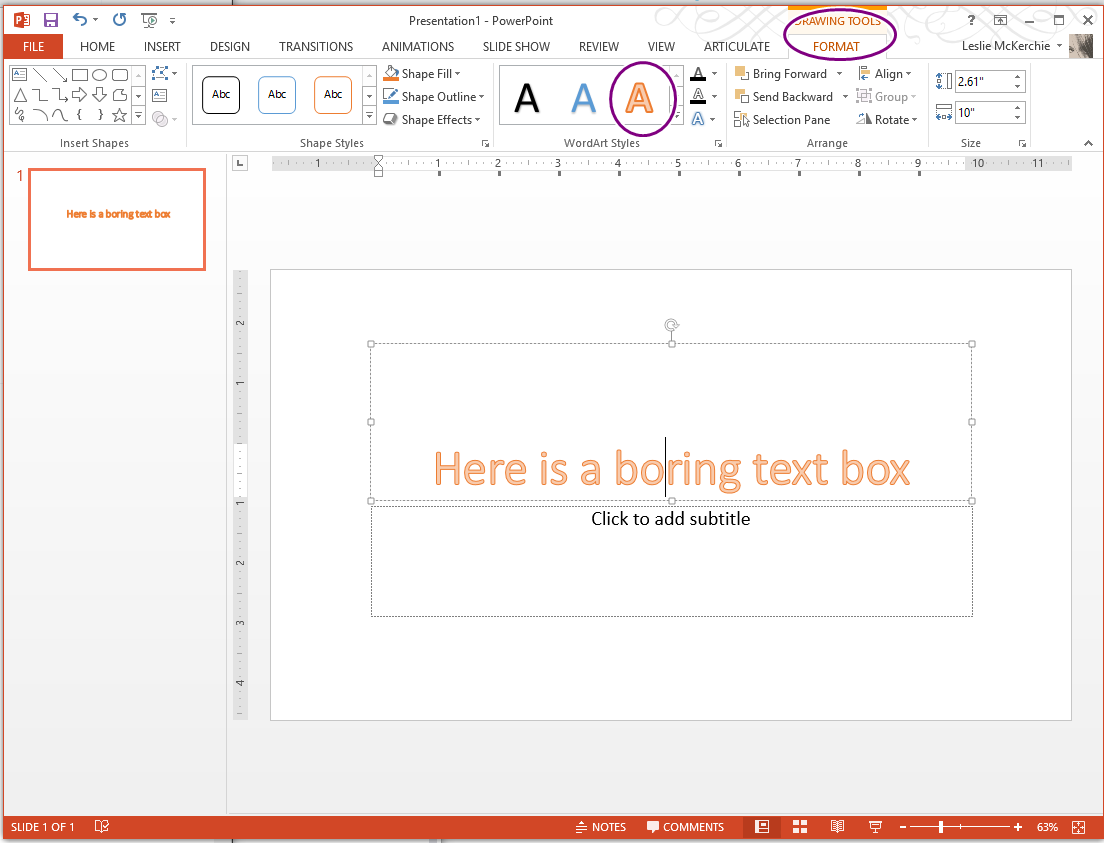Select the rectangle tool in Insert Shapes

(80, 73)
